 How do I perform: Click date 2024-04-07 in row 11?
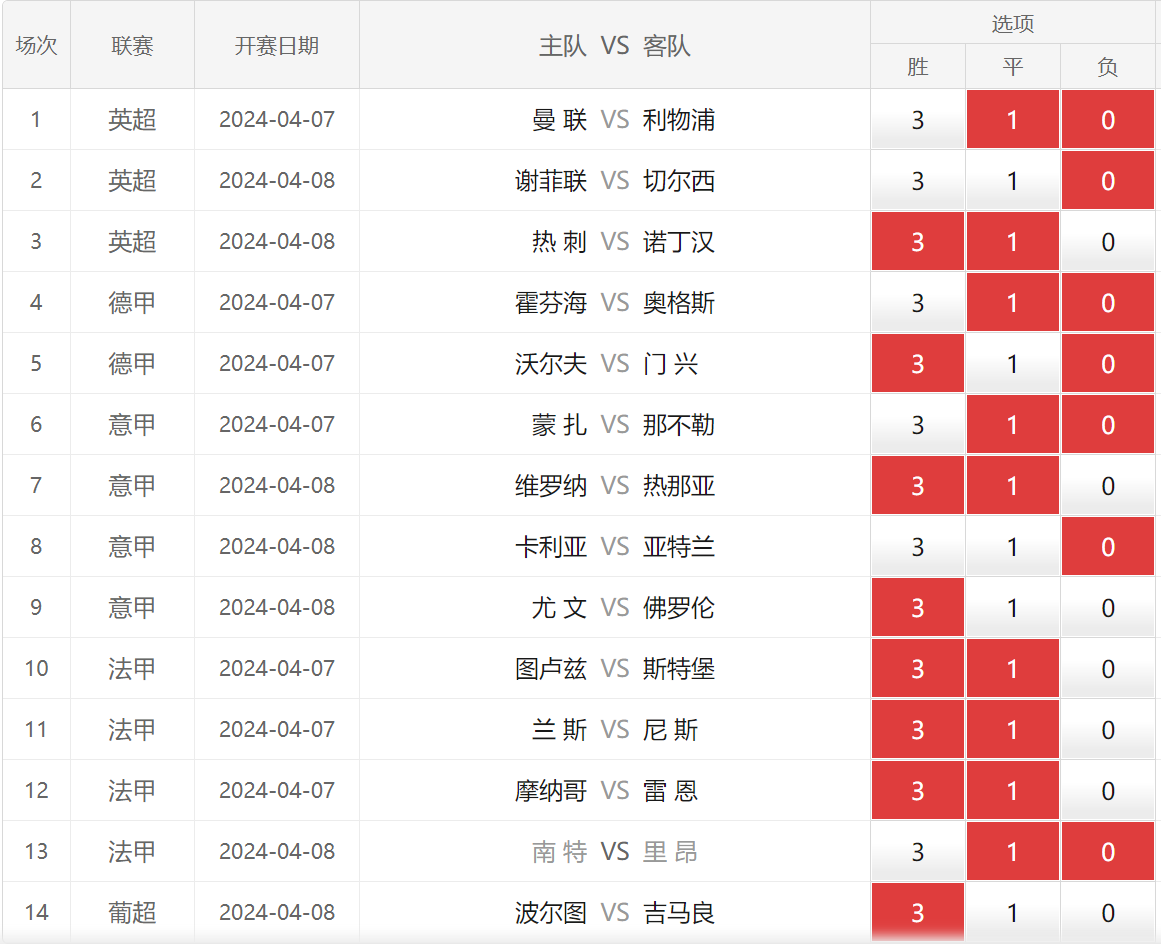pyautogui.click(x=277, y=729)
